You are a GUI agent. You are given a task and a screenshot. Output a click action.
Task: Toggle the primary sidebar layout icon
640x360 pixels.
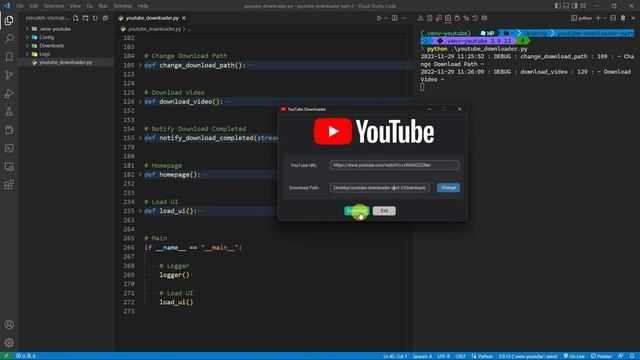(558, 6)
